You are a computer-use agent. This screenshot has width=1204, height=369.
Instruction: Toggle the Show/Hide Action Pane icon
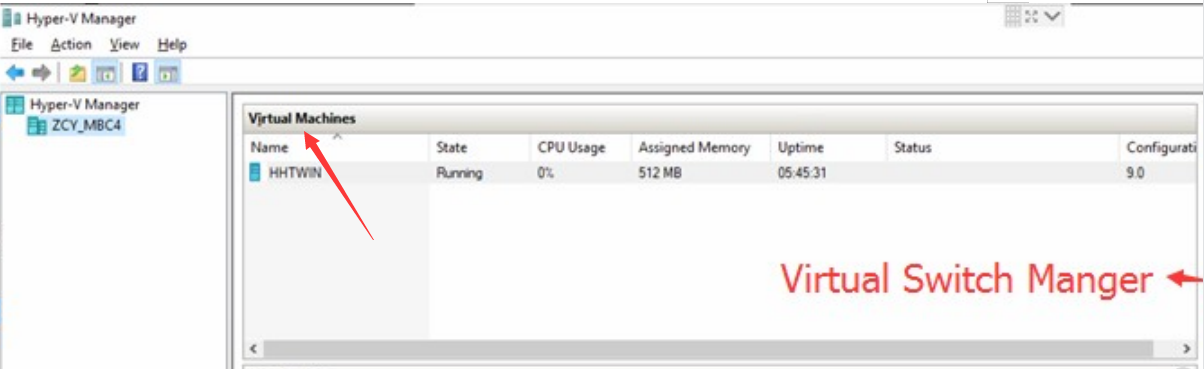[x=168, y=73]
